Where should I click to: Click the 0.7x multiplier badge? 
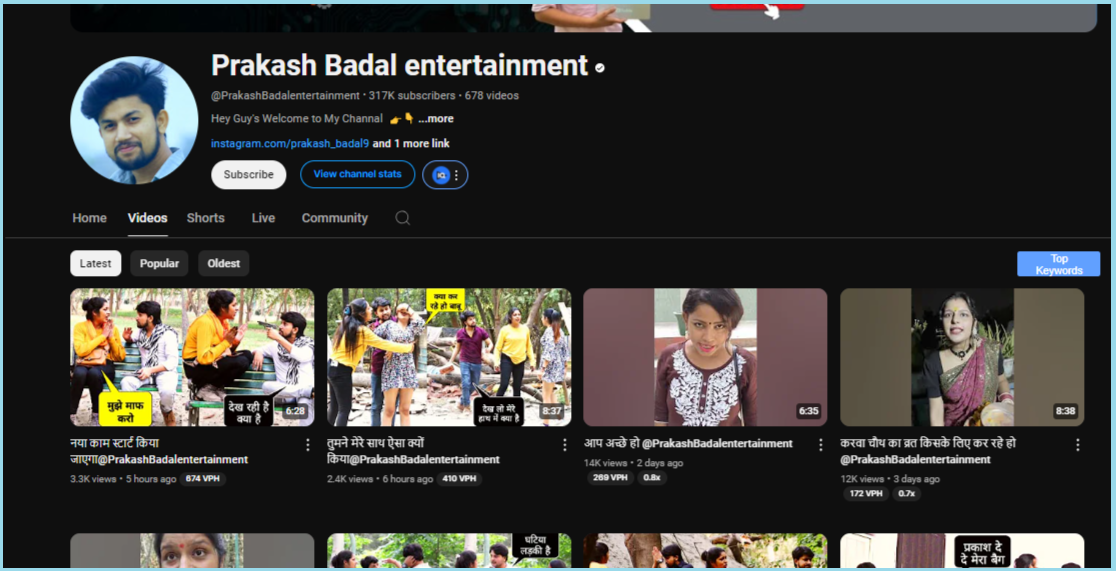[907, 493]
